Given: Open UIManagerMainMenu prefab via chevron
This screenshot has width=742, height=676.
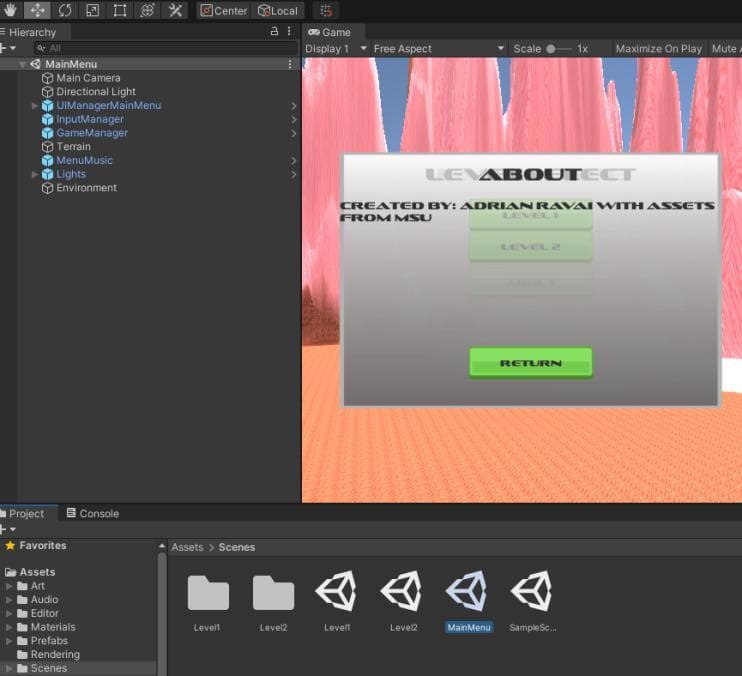Looking at the screenshot, I should point(293,105).
